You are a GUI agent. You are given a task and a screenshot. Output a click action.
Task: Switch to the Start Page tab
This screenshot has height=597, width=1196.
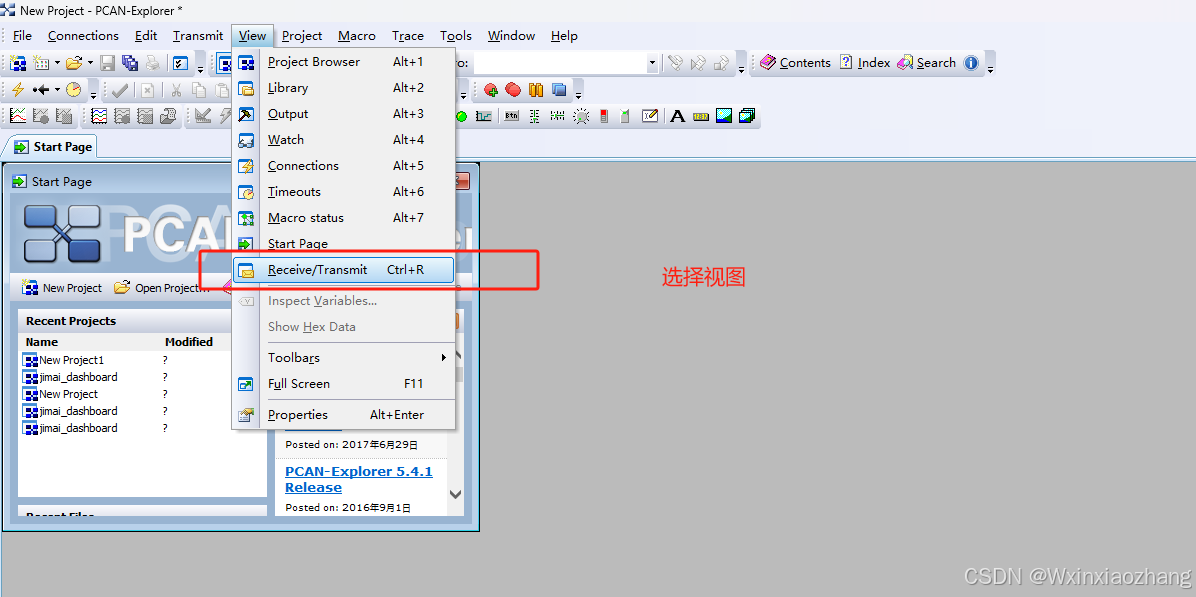53,146
